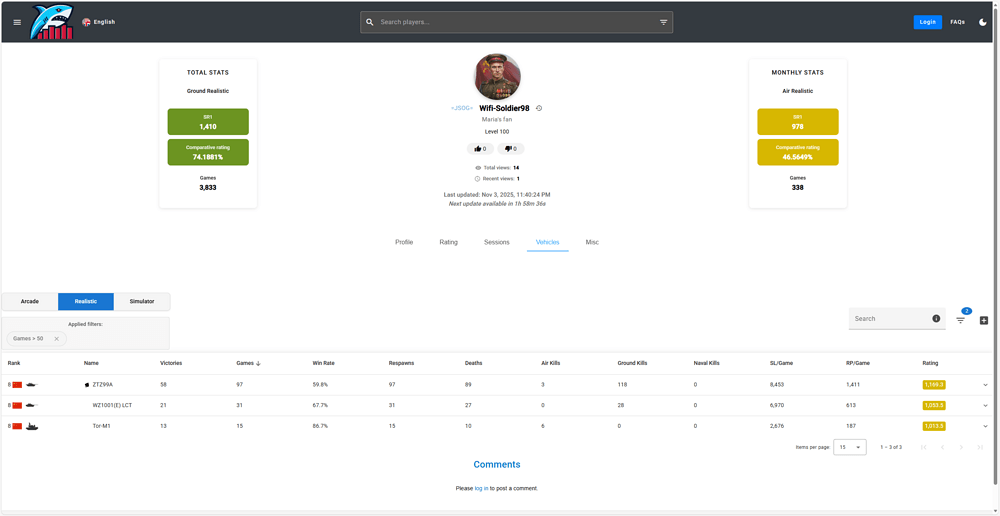The width and height of the screenshot is (1000, 516).
Task: Open search filter options icon
Action: (x=663, y=22)
